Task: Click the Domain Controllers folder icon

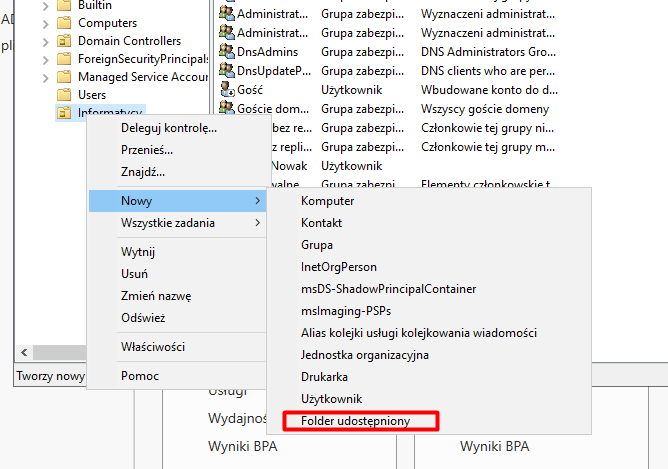Action: (x=63, y=41)
